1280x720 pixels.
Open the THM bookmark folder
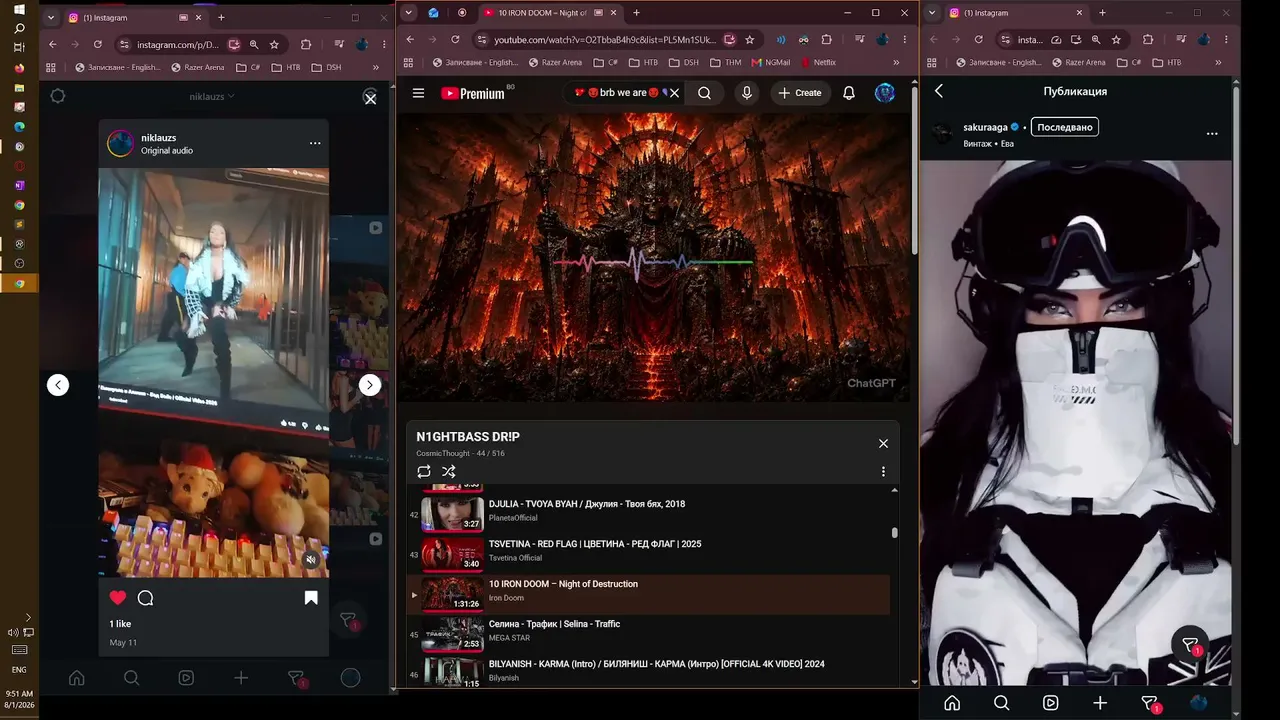tap(726, 62)
